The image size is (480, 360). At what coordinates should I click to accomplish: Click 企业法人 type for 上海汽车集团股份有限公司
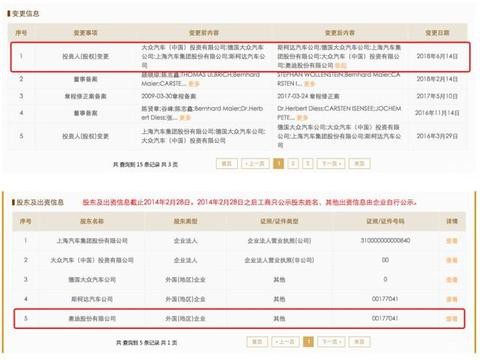[185, 241]
